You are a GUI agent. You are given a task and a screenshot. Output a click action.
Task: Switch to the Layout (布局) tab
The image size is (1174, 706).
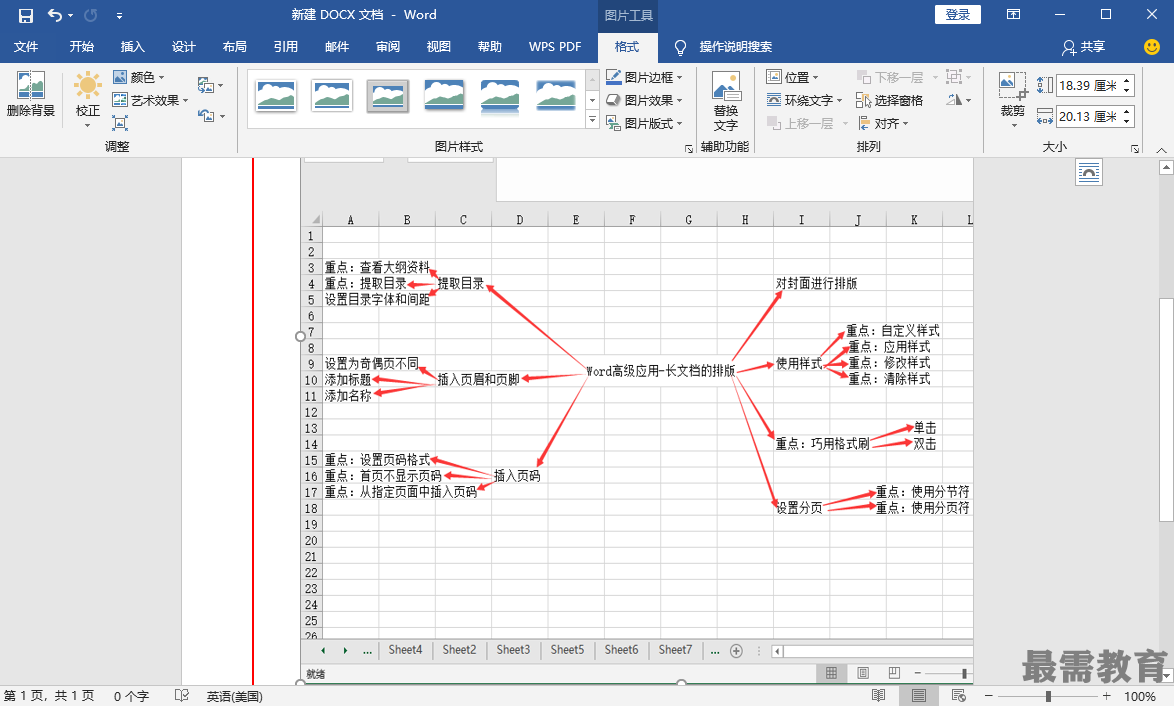coord(234,46)
